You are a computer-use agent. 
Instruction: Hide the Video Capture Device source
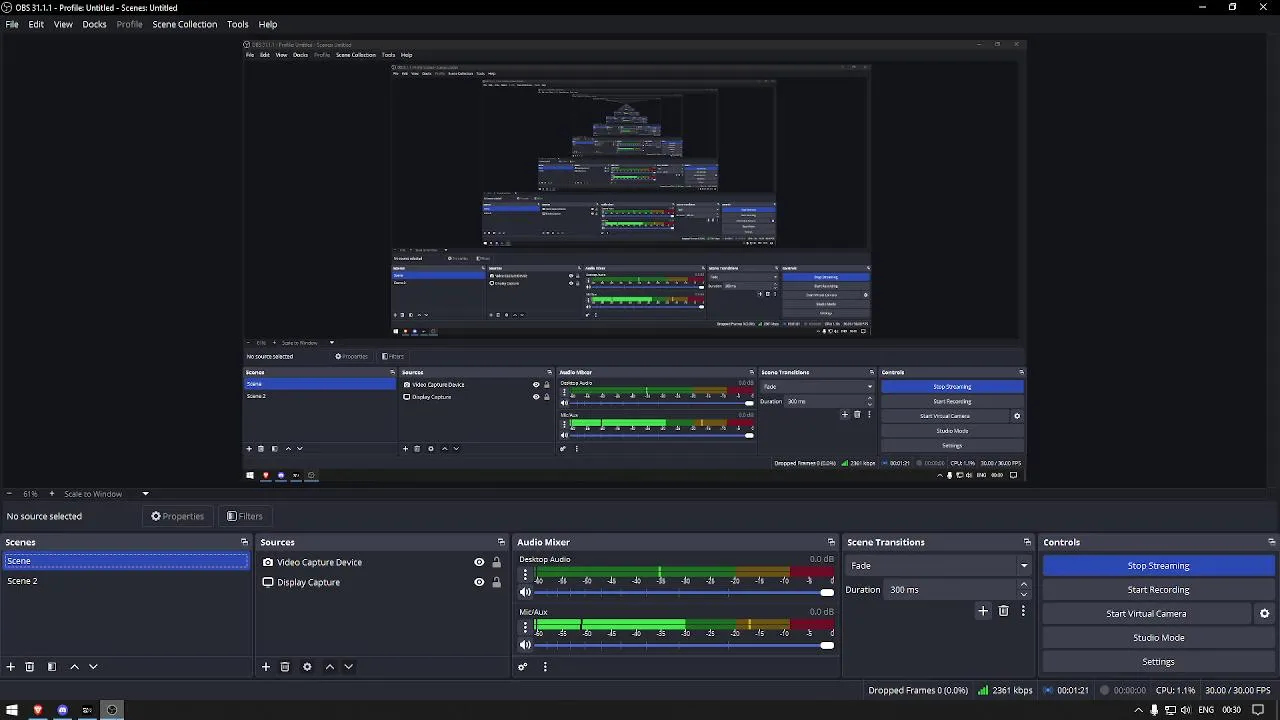click(x=479, y=562)
